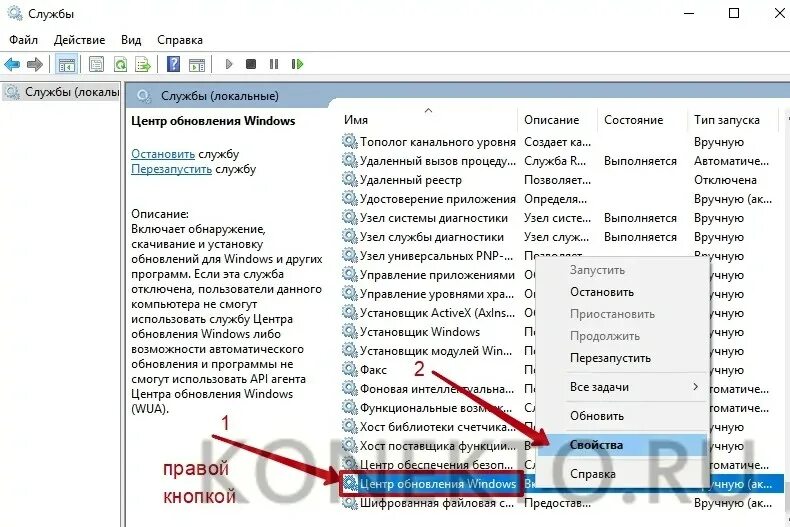Click the Start service play icon
Viewport: 790px width, 527px height.
tap(229, 64)
